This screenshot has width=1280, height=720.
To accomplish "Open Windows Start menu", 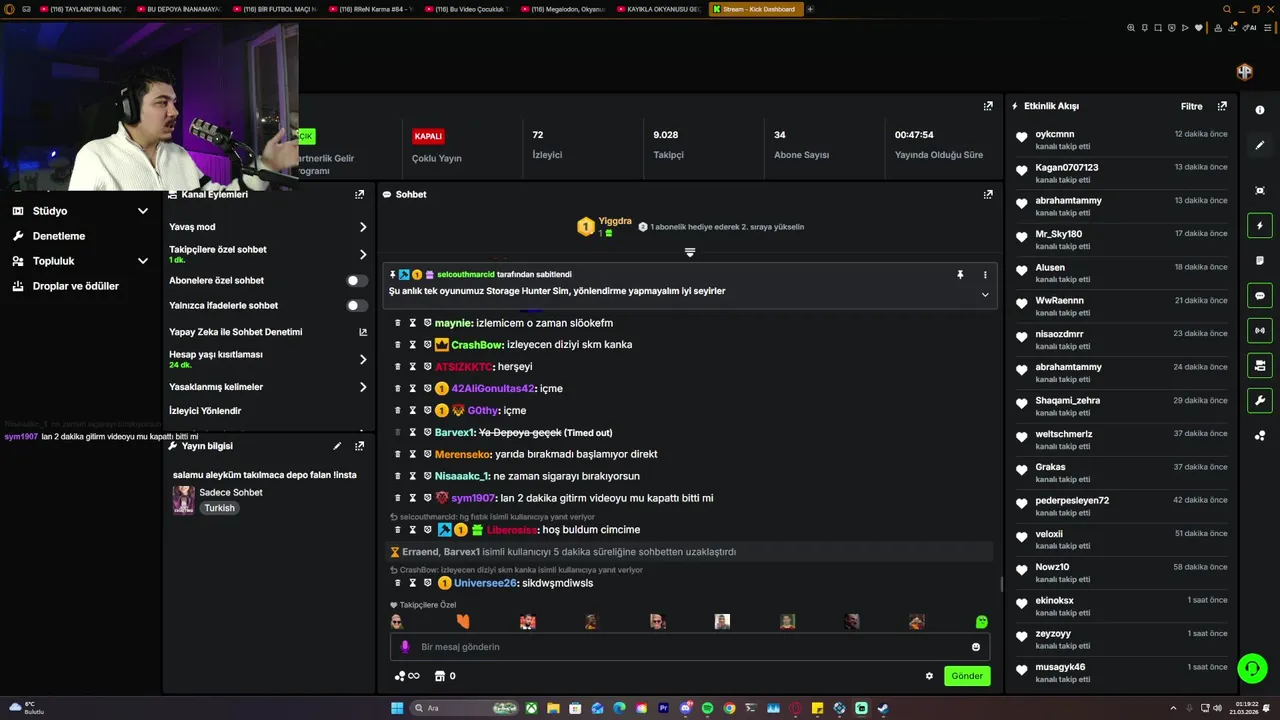I will coord(397,708).
